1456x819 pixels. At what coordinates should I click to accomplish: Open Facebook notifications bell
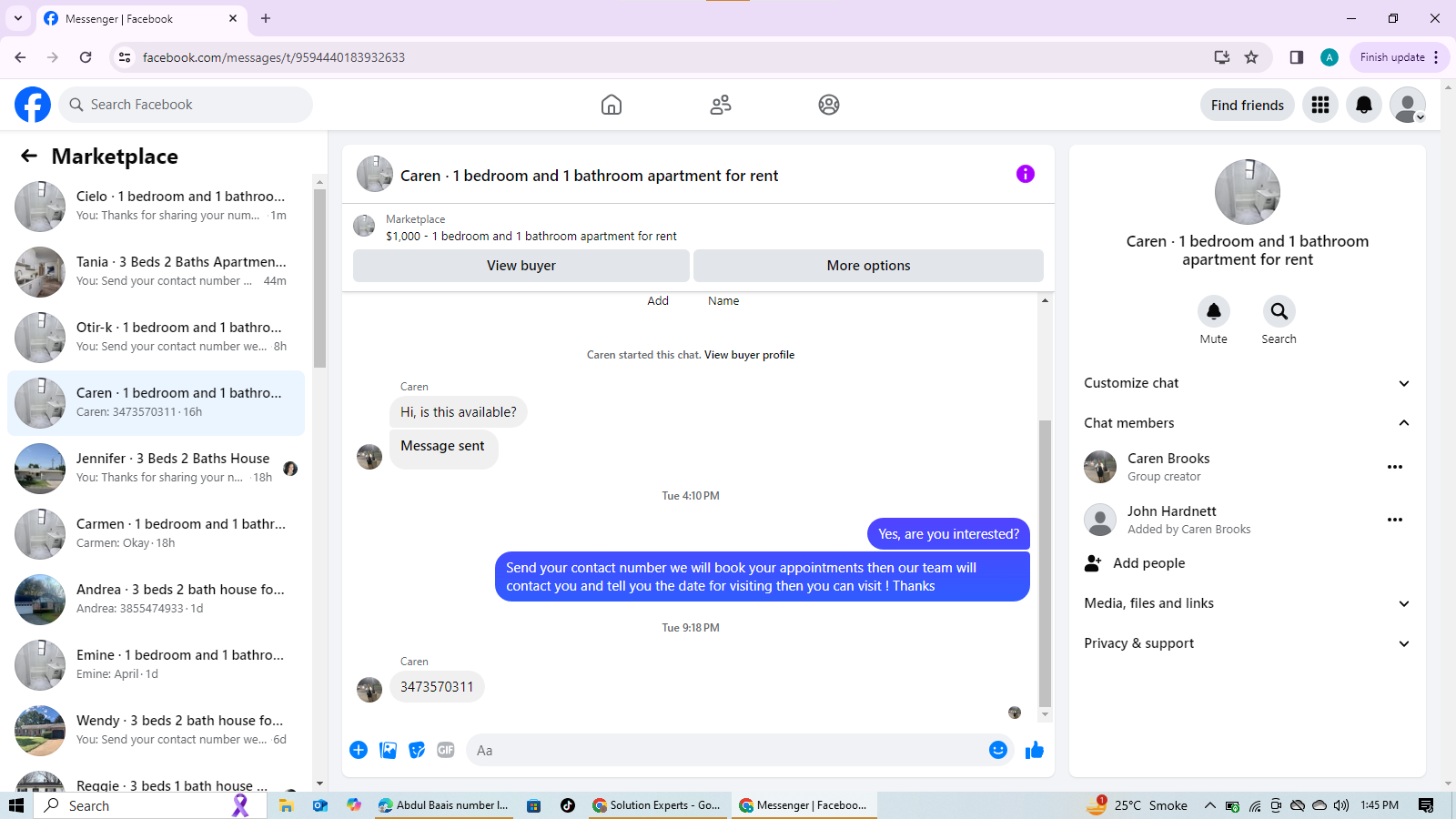pos(1364,105)
